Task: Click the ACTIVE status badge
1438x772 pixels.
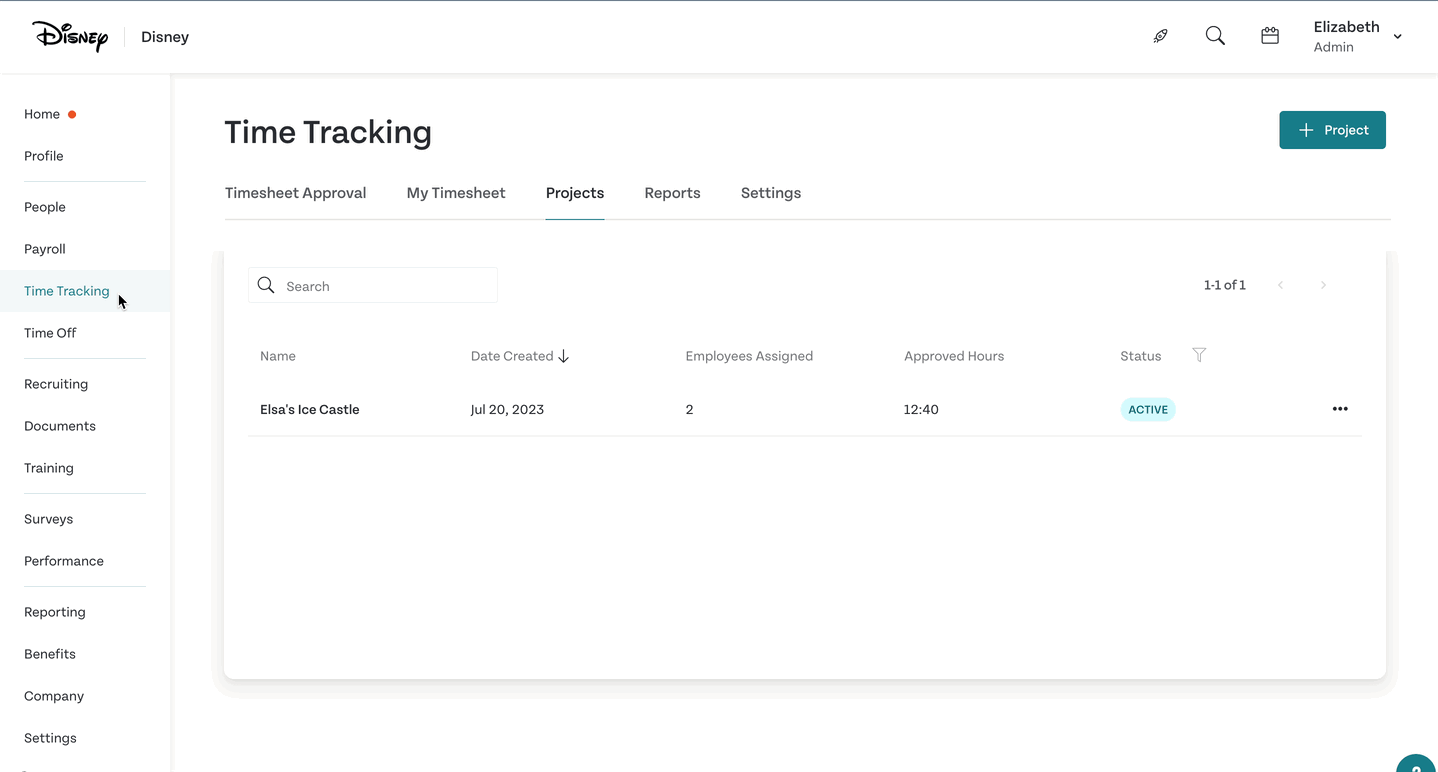Action: point(1148,409)
